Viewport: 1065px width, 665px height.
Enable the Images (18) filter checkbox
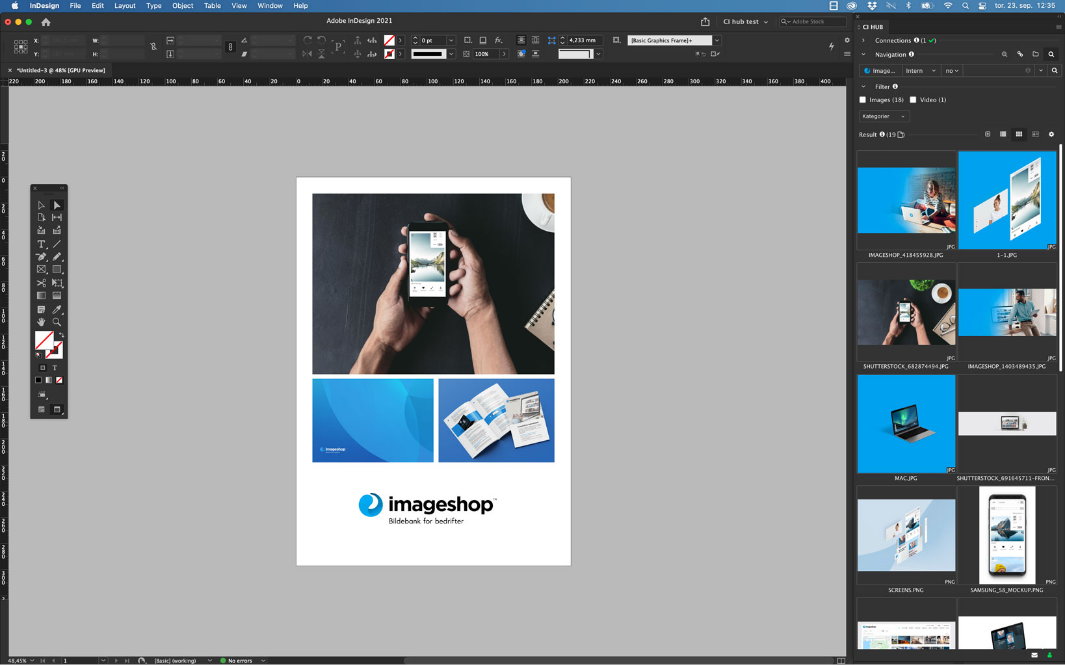tap(863, 100)
